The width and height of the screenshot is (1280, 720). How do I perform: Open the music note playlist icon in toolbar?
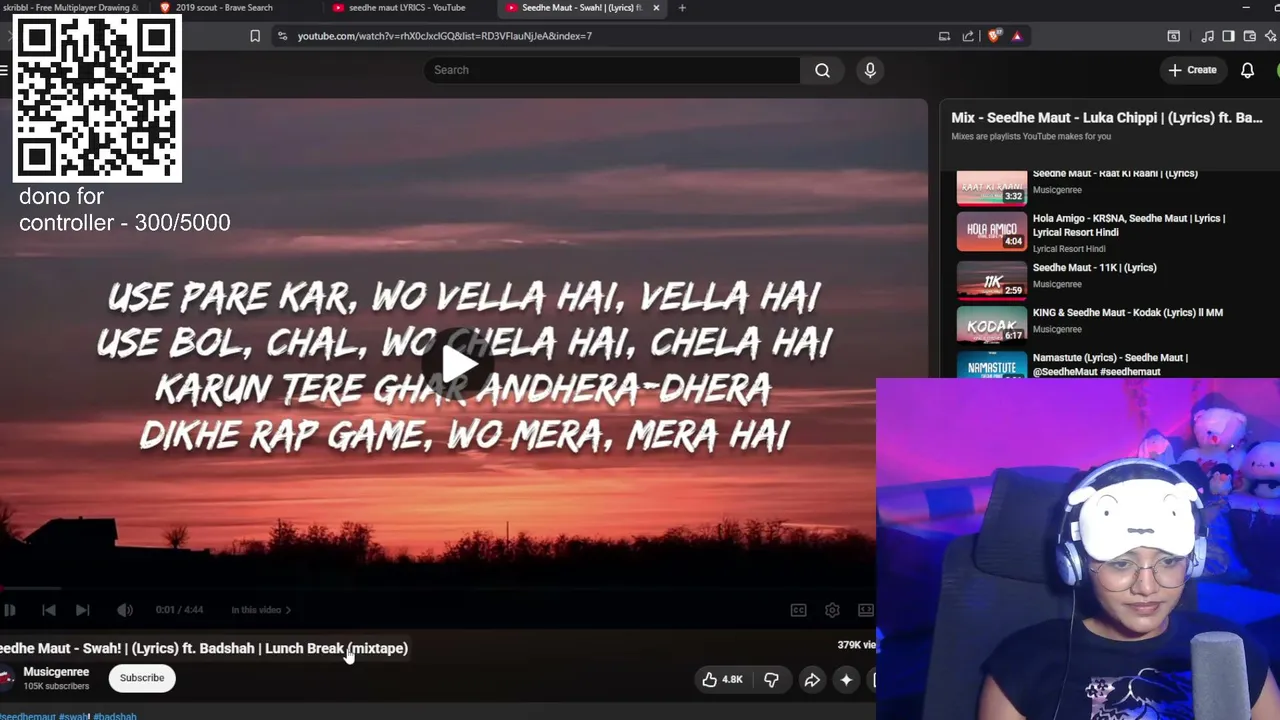coord(1207,36)
